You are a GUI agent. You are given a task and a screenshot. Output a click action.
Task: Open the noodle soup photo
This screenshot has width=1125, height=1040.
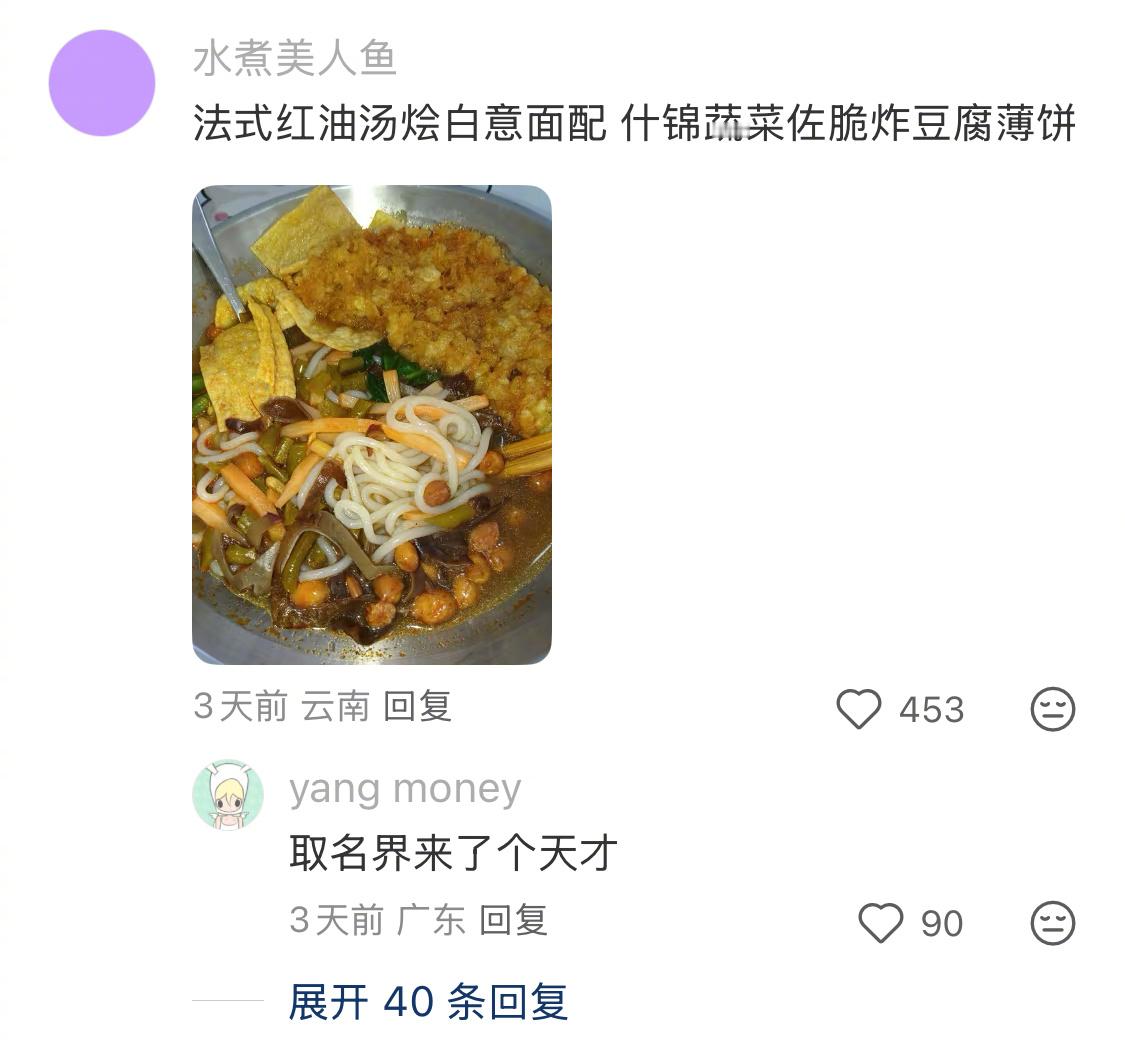click(x=372, y=425)
